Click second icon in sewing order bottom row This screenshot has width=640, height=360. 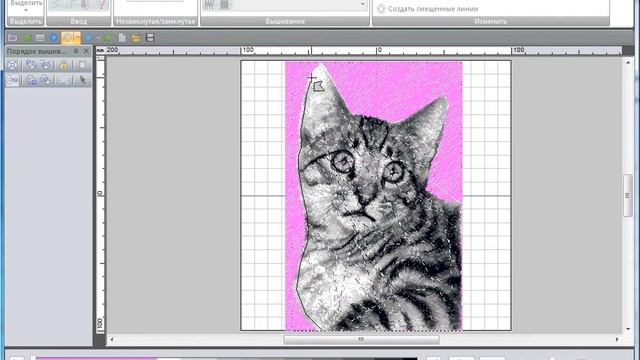(31, 80)
